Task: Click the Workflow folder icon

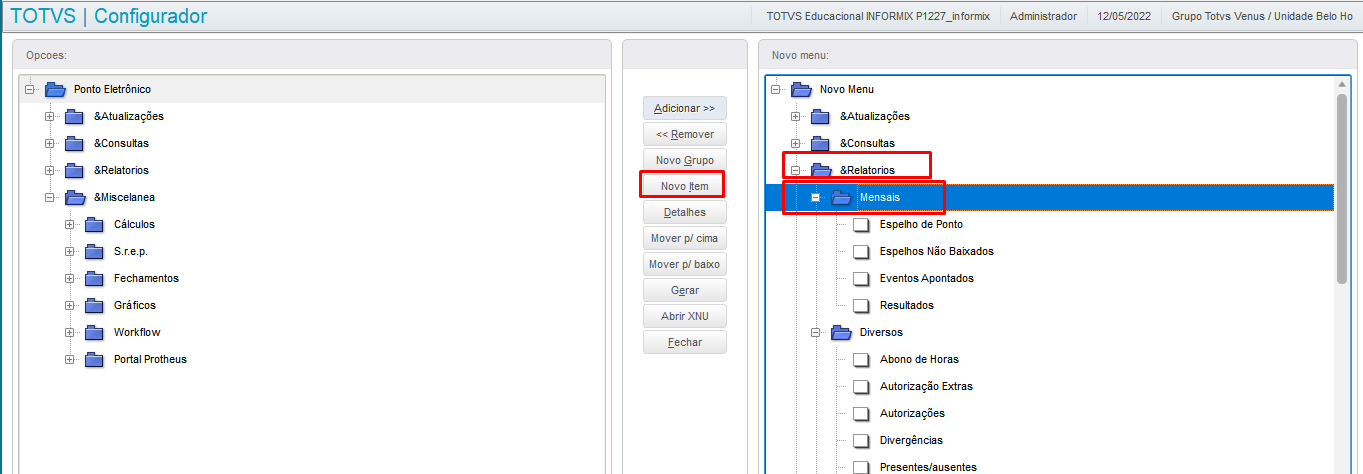Action: point(95,332)
